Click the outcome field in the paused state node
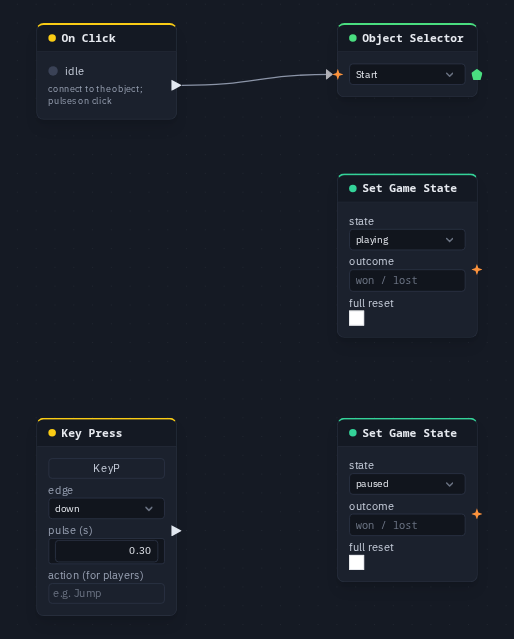 coord(407,525)
